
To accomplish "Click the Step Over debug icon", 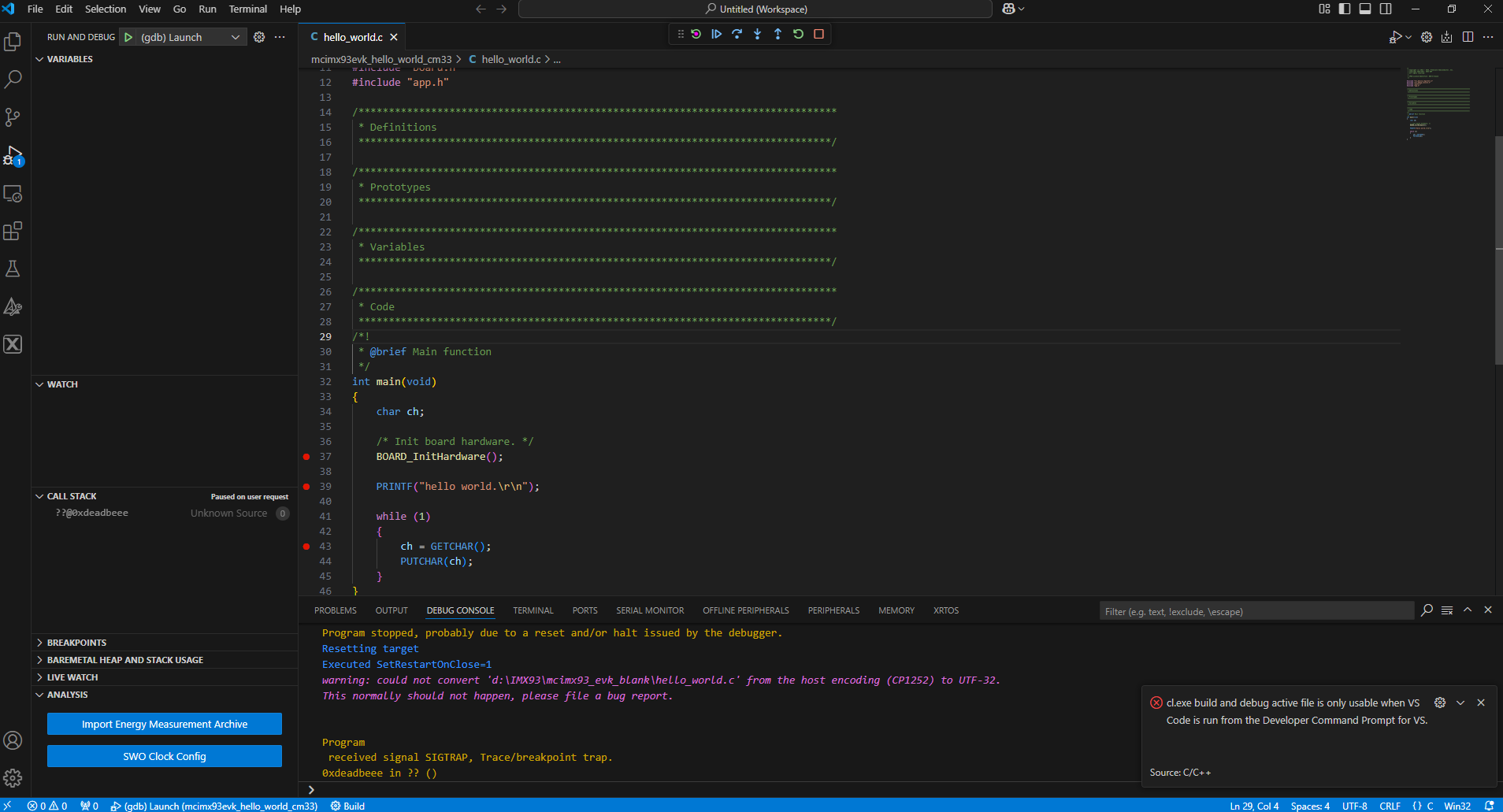I will click(x=737, y=34).
